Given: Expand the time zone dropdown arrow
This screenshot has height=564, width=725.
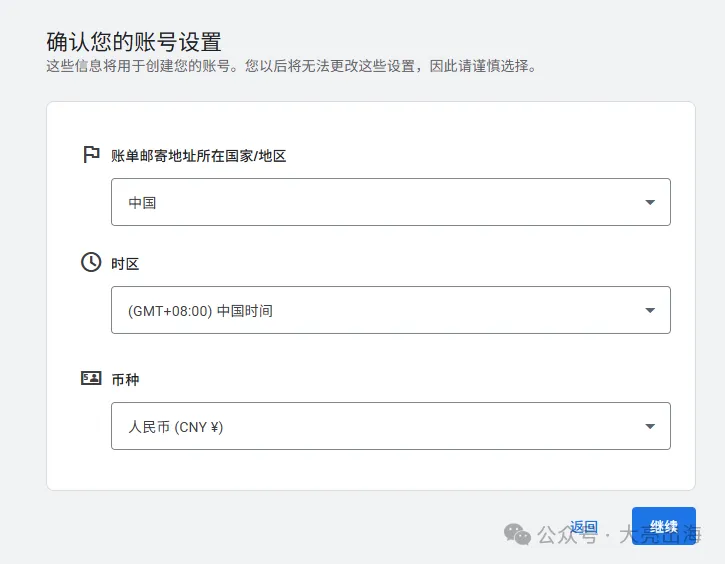Looking at the screenshot, I should click(650, 311).
